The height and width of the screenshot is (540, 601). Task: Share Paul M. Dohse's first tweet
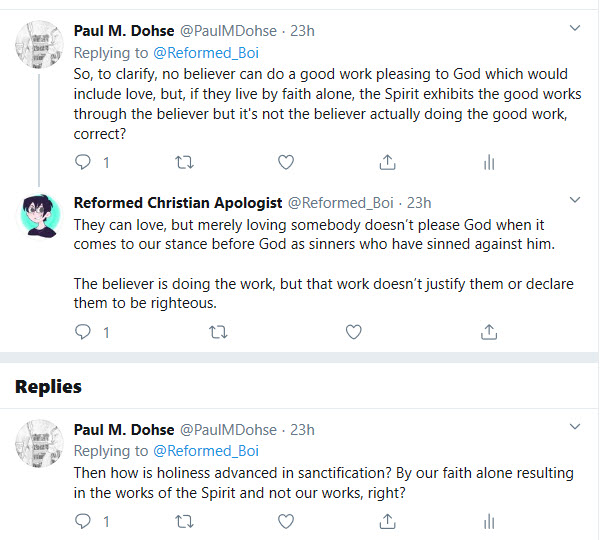pyautogui.click(x=388, y=162)
